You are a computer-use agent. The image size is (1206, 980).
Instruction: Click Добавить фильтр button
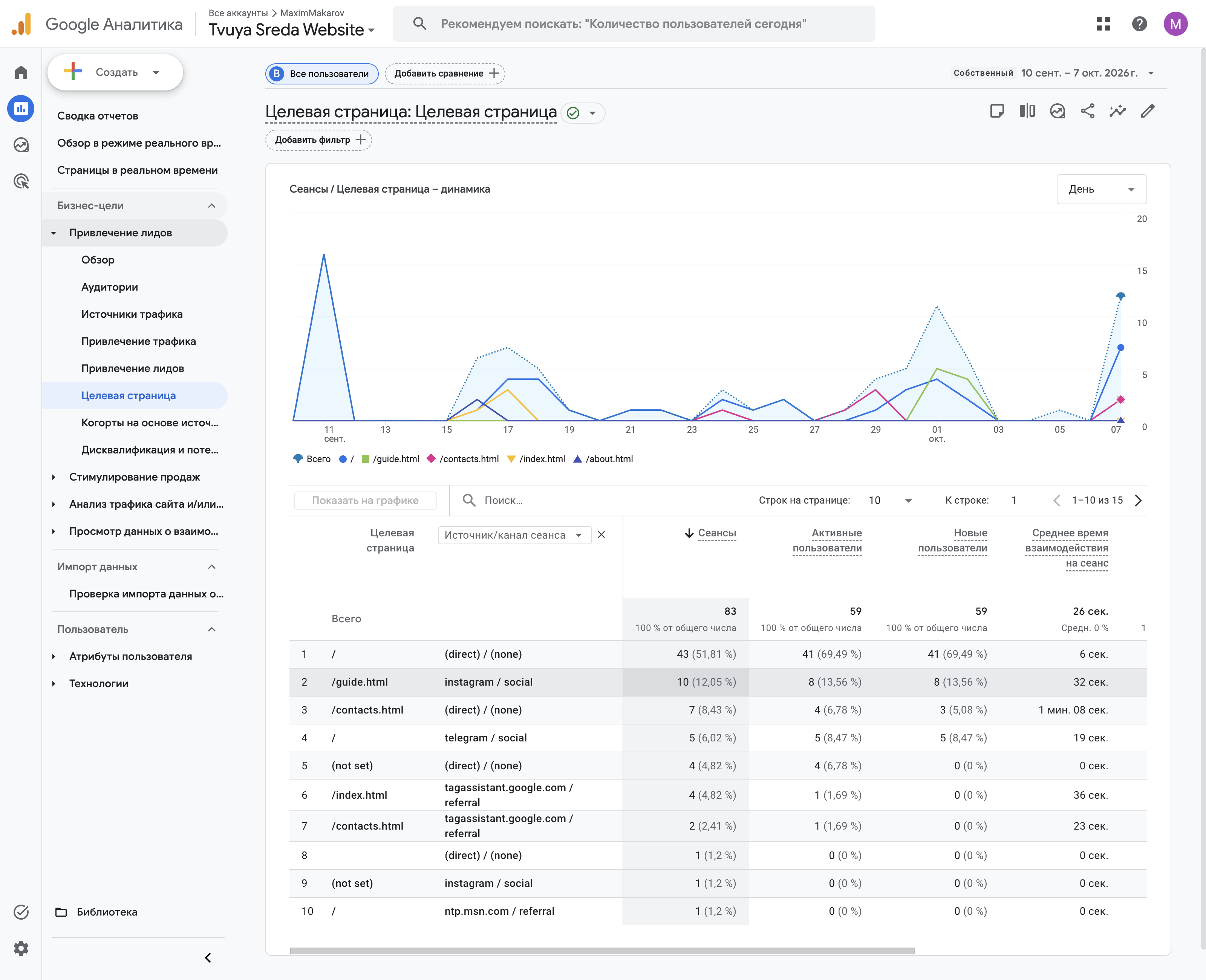(x=318, y=139)
